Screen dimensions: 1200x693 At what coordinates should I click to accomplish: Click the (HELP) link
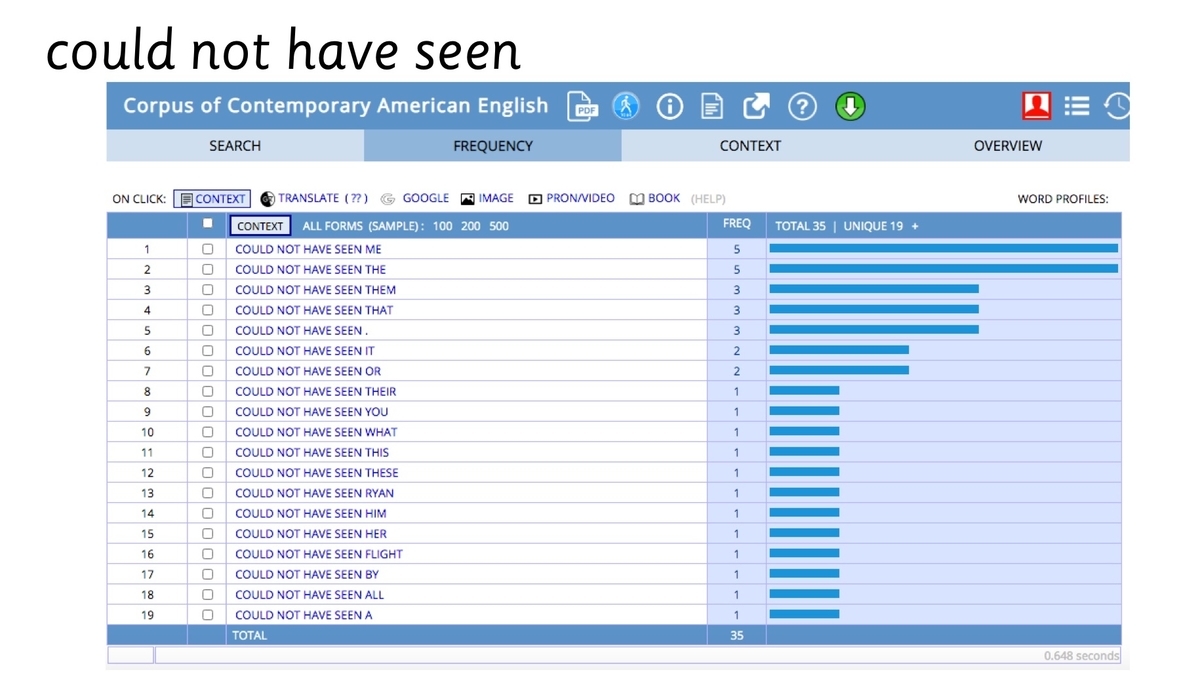[708, 199]
